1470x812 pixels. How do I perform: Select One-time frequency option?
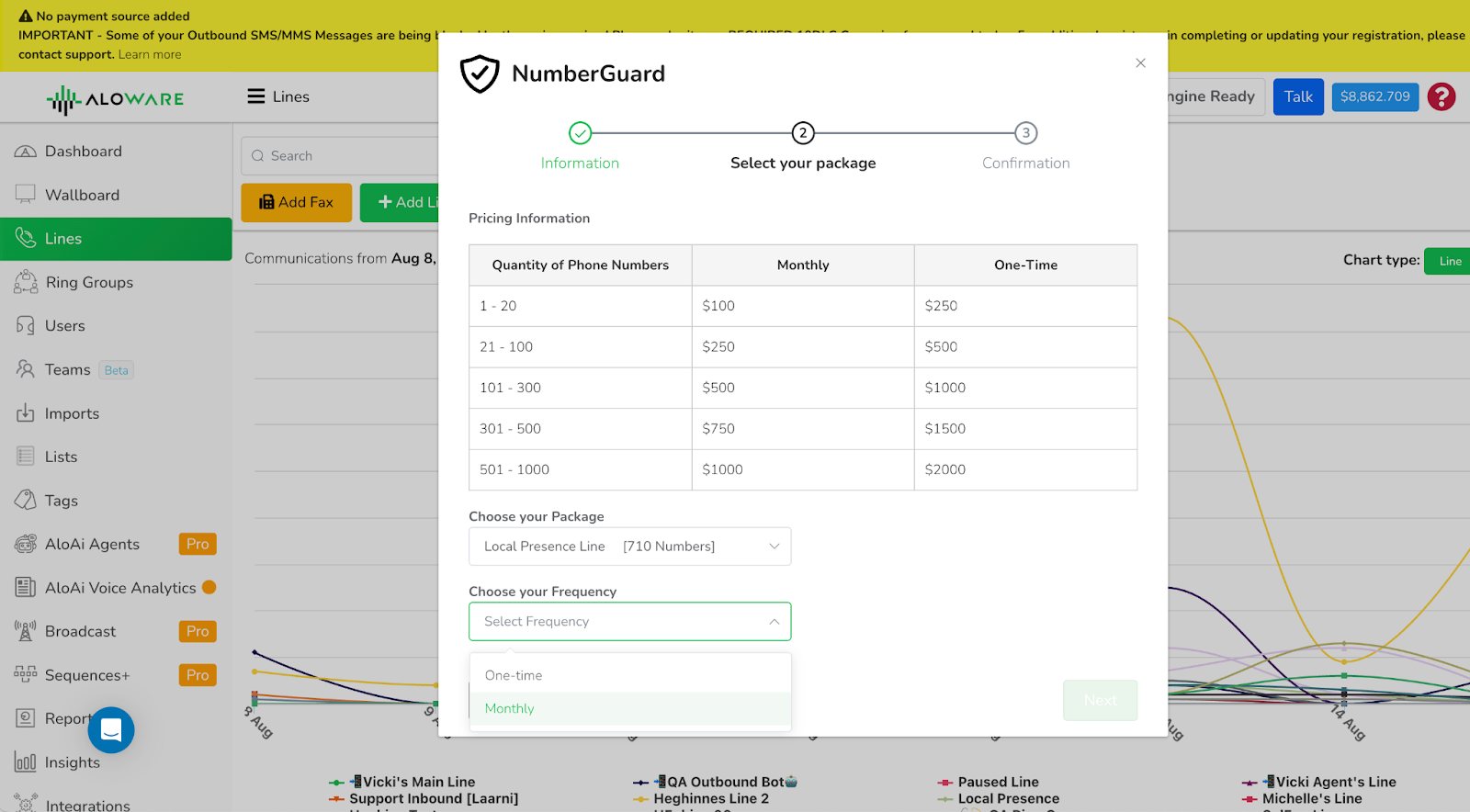pyautogui.click(x=630, y=675)
